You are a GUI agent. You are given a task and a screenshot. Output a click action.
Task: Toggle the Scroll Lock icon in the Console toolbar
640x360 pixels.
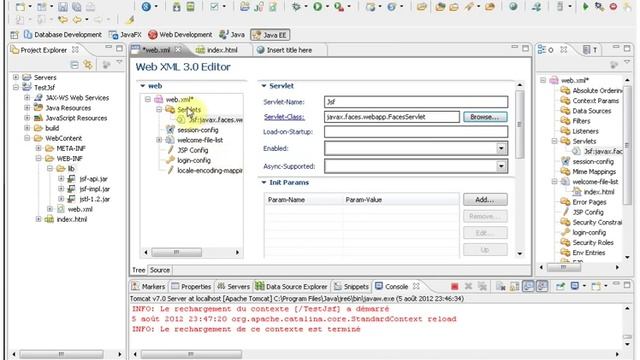pos(514,287)
